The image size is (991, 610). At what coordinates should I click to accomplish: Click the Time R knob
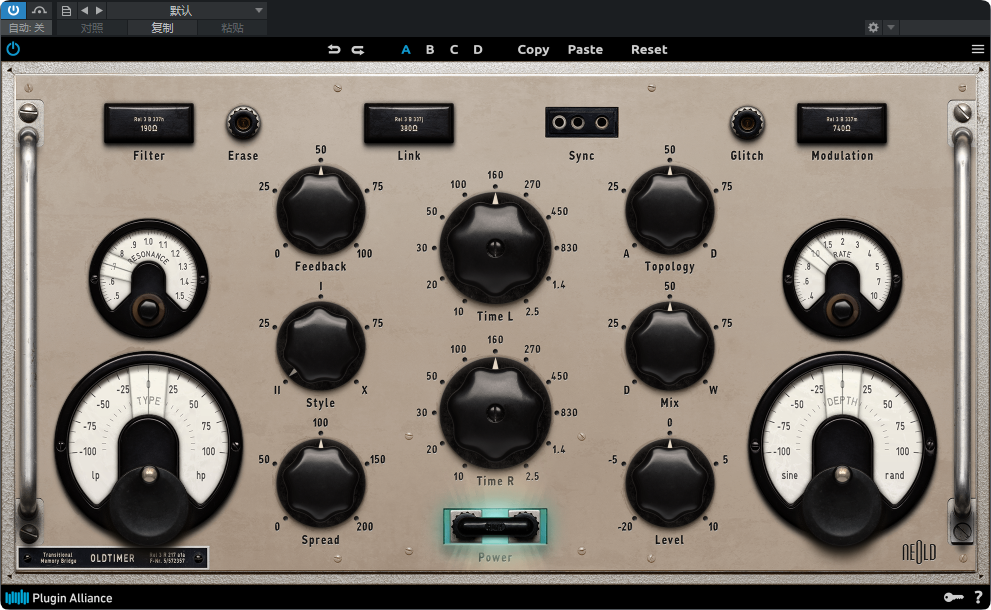496,413
